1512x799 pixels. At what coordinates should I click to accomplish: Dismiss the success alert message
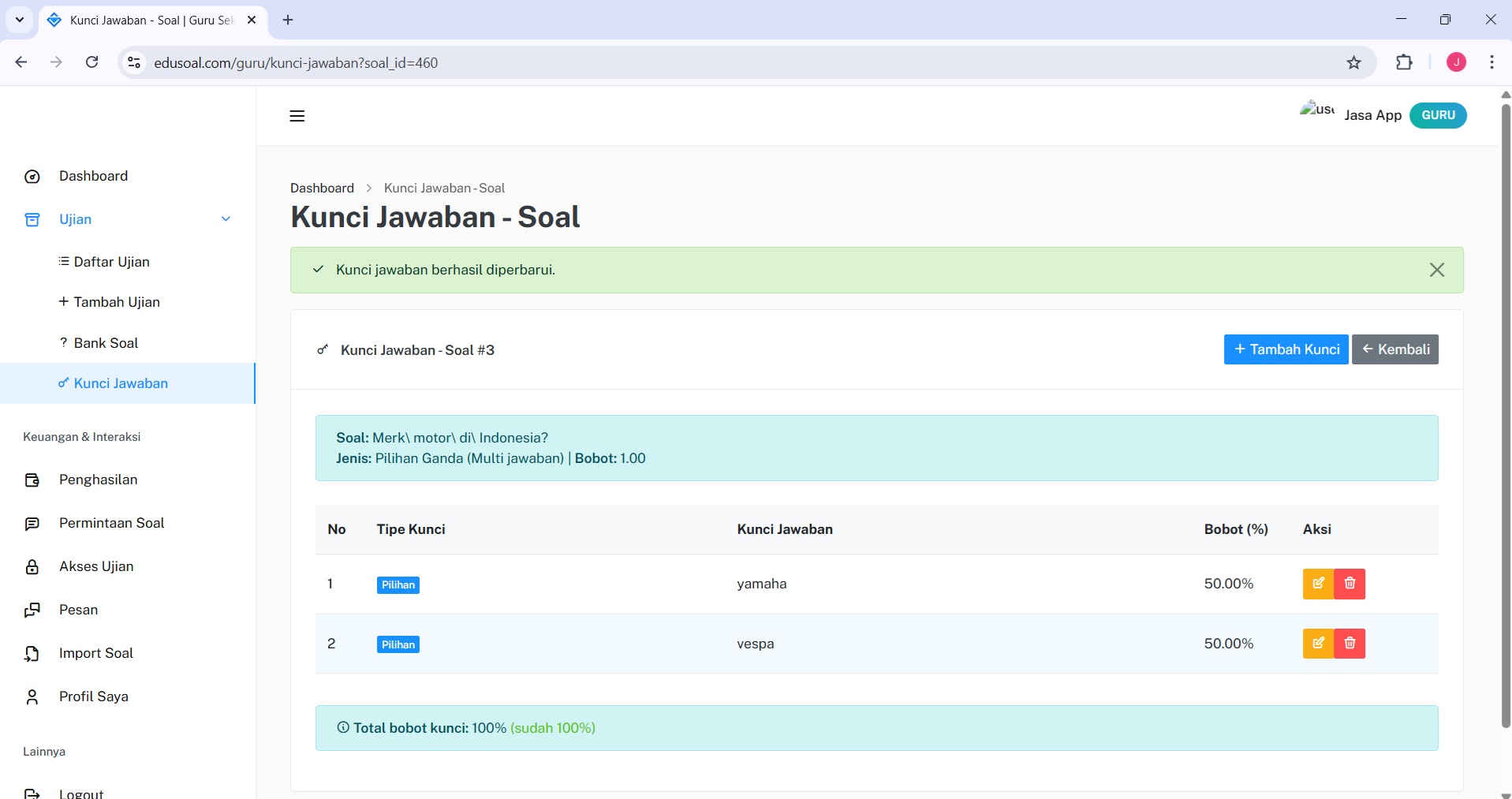pos(1436,270)
